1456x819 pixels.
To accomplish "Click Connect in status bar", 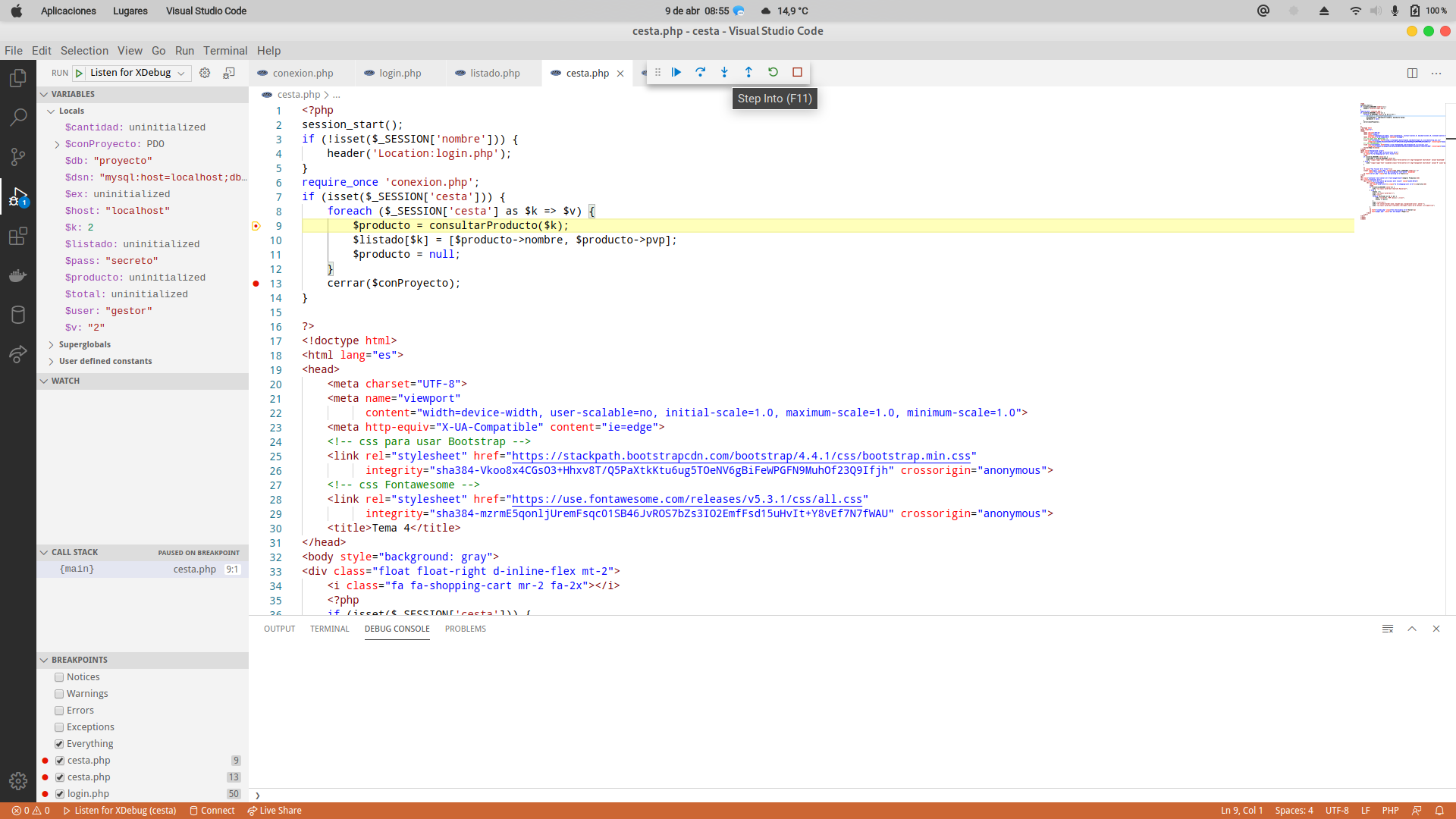I will (212, 811).
